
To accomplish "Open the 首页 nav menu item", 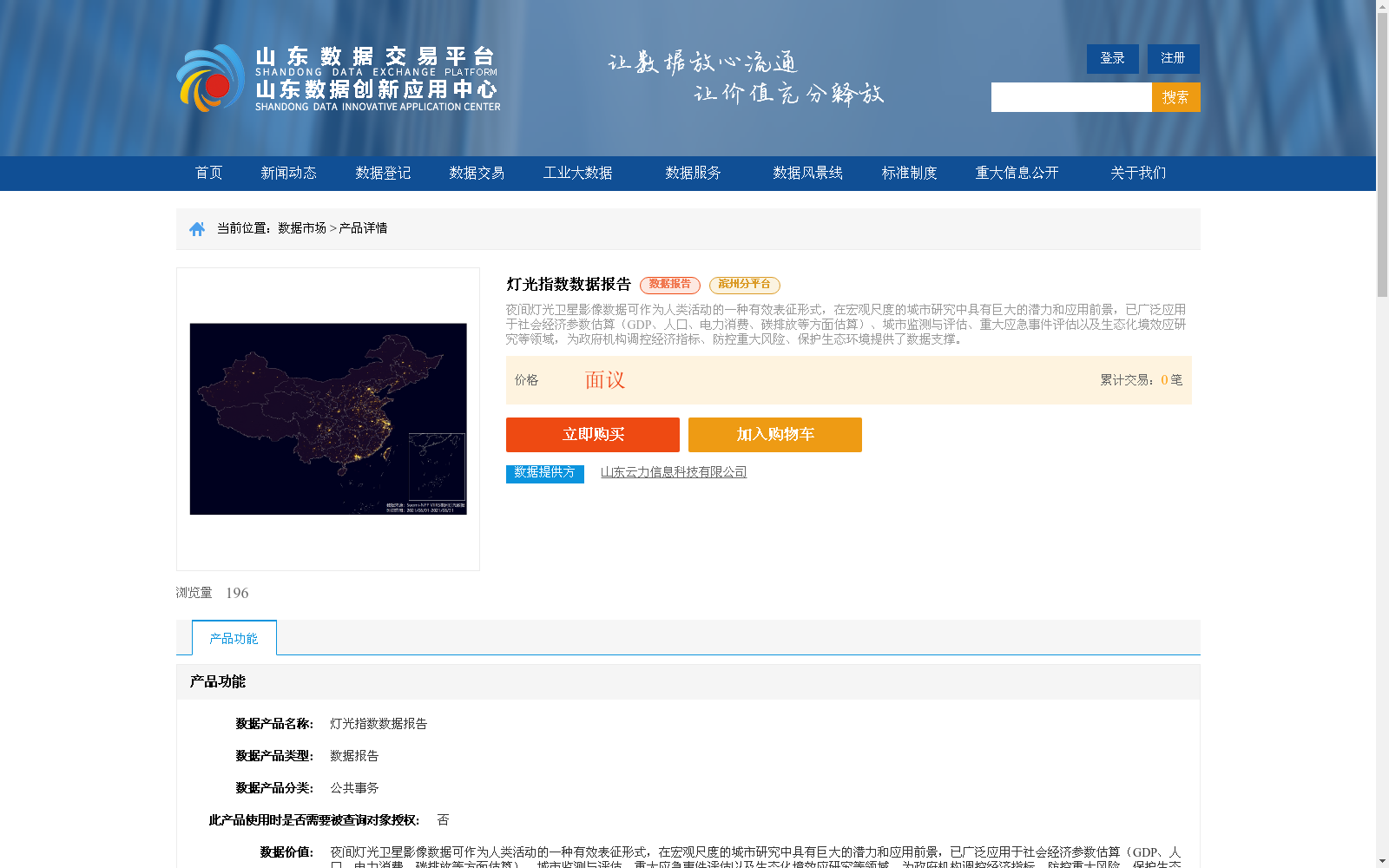I will pyautogui.click(x=208, y=173).
